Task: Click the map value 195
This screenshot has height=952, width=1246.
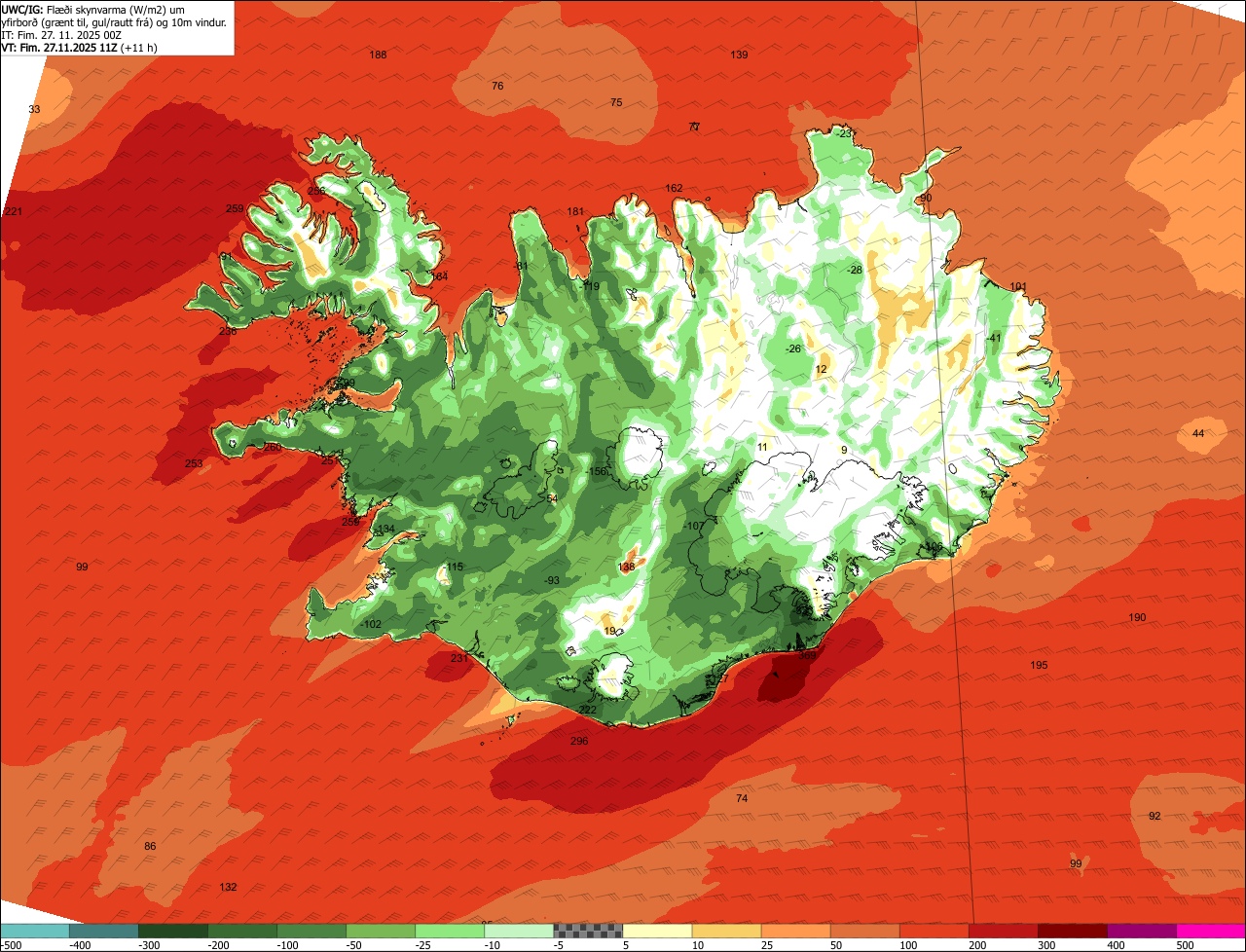Action: 1039,665
